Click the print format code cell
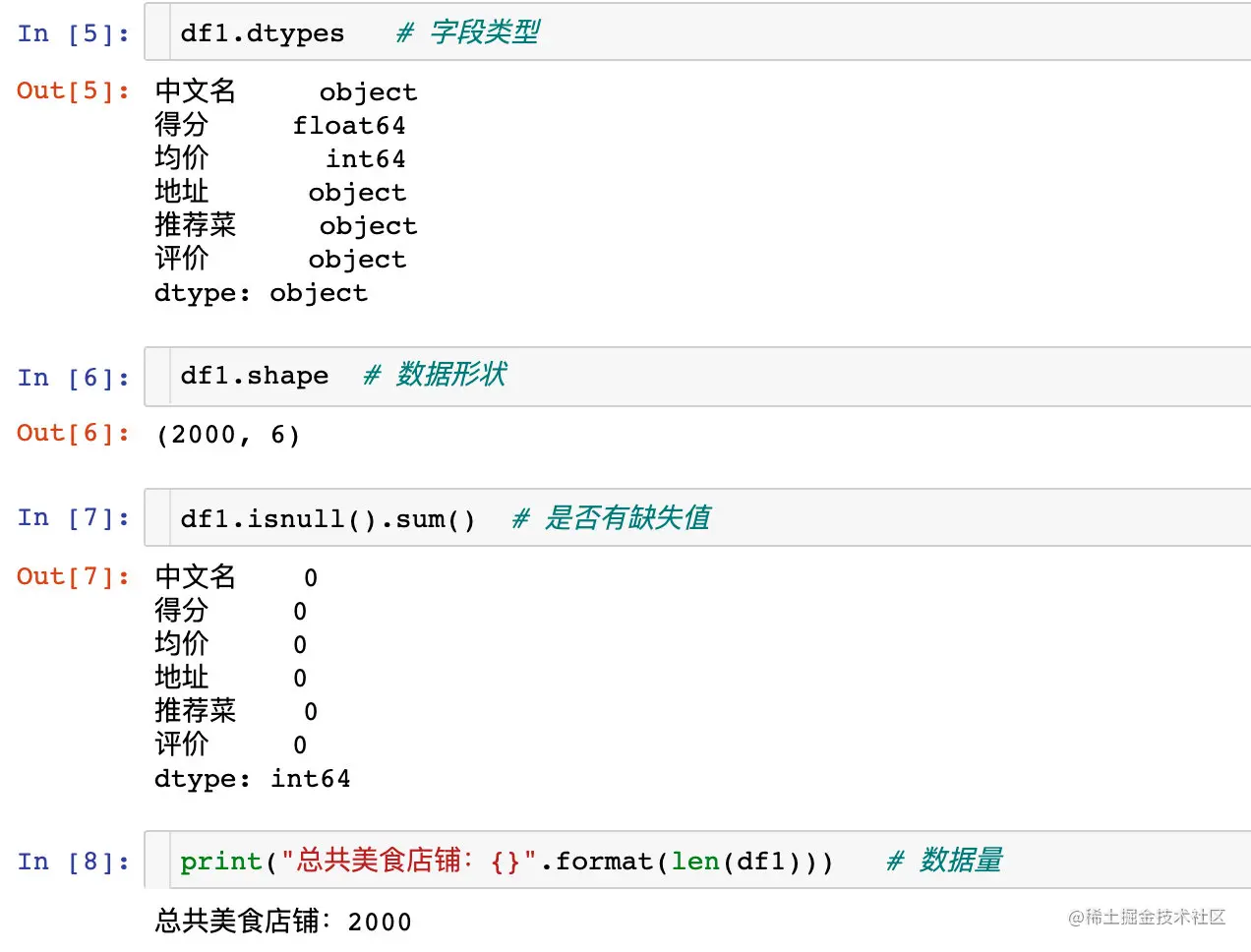Image resolution: width=1251 pixels, height=952 pixels. (x=697, y=861)
